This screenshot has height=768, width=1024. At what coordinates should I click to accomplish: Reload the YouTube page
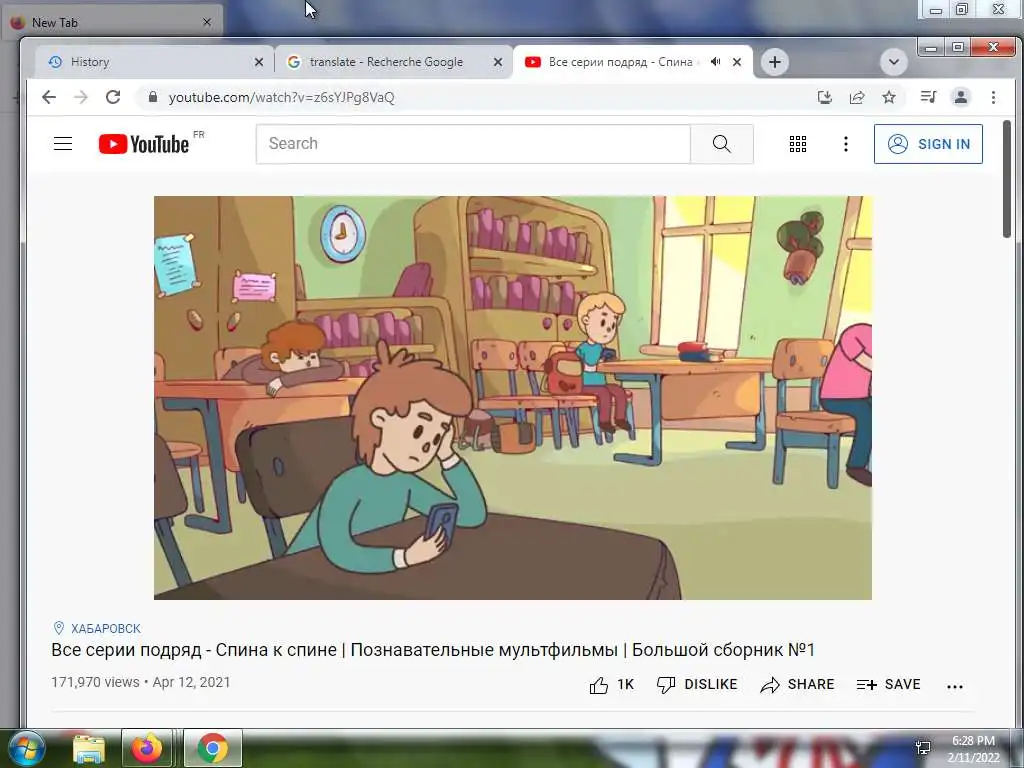tap(113, 97)
